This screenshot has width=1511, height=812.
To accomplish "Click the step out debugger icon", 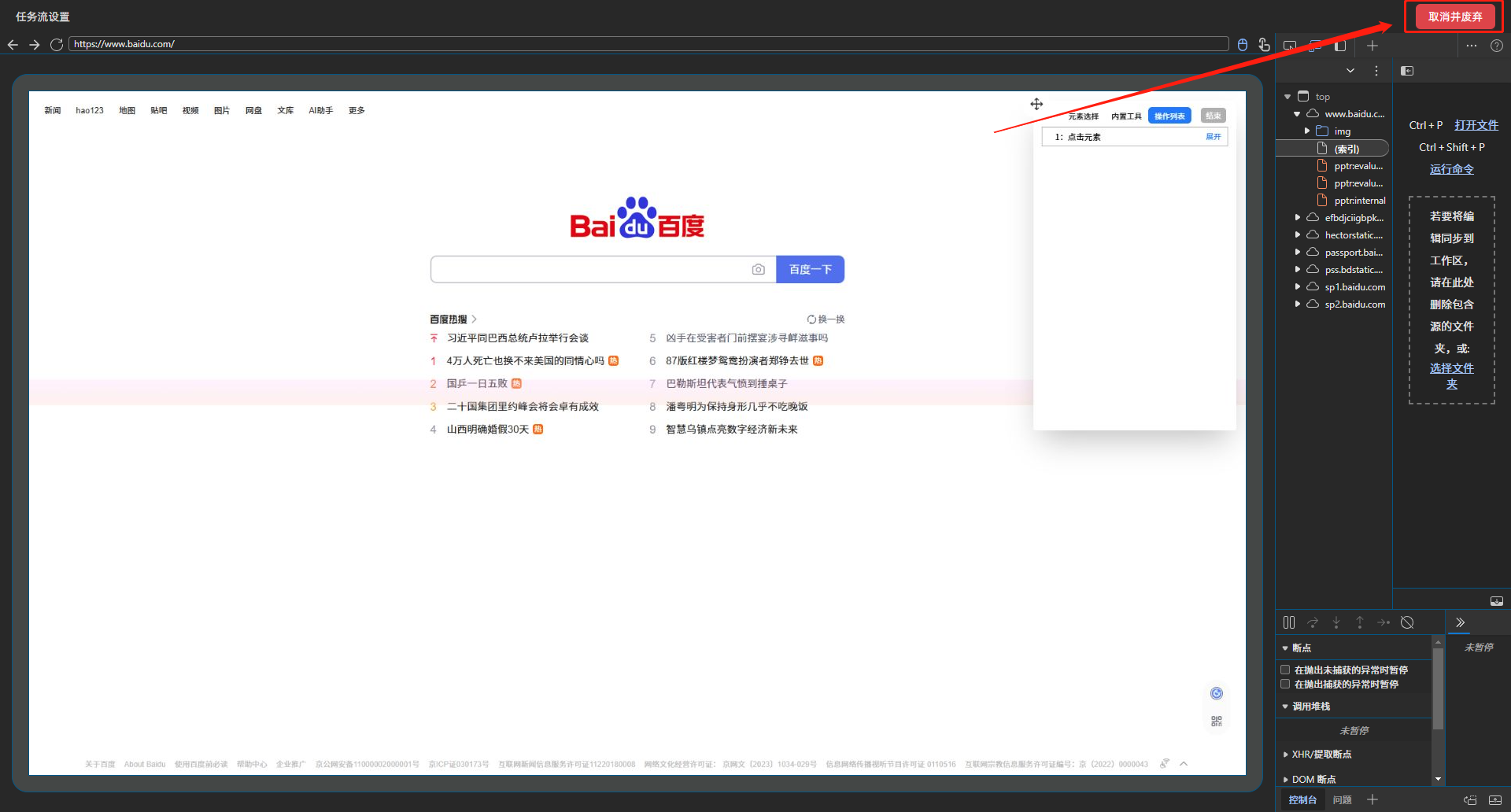I will point(1360,622).
